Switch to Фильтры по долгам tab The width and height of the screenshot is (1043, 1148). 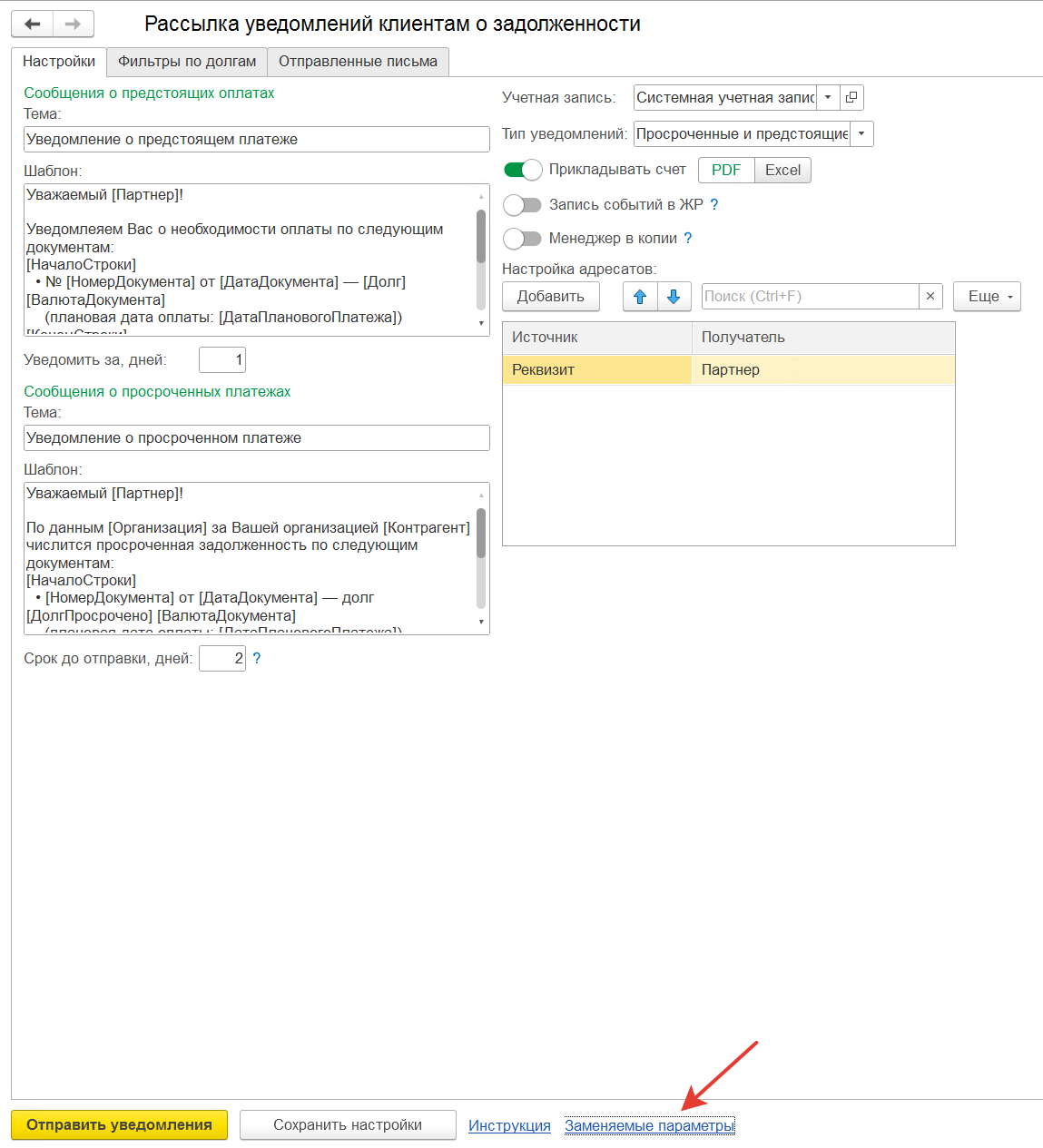(x=187, y=62)
